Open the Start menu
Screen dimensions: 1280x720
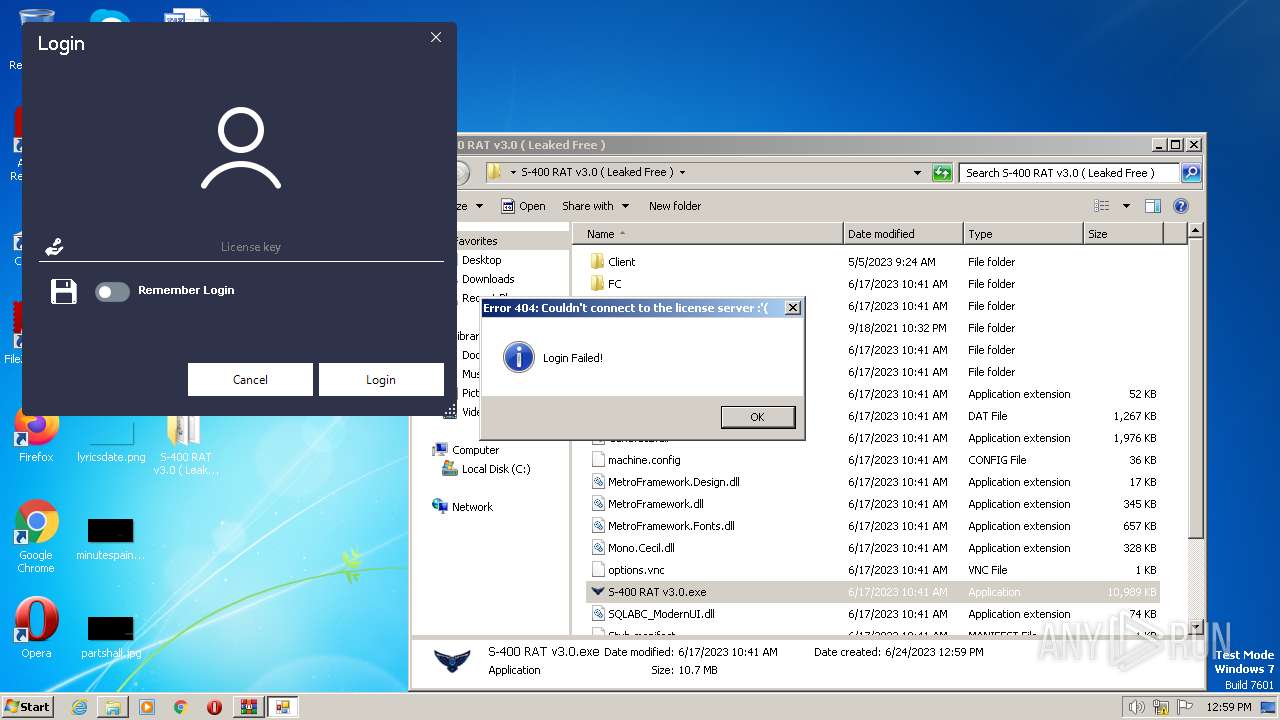pos(28,706)
